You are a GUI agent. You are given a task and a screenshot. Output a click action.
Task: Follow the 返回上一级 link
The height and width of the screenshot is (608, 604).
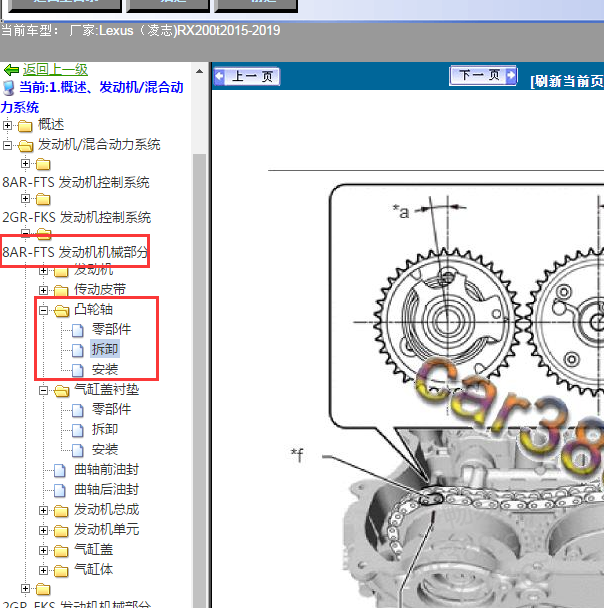click(x=55, y=70)
